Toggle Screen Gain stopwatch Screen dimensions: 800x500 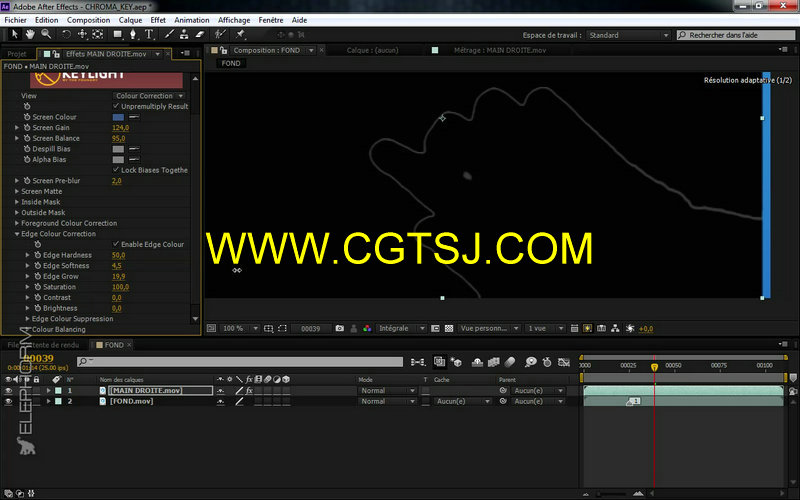pos(27,128)
